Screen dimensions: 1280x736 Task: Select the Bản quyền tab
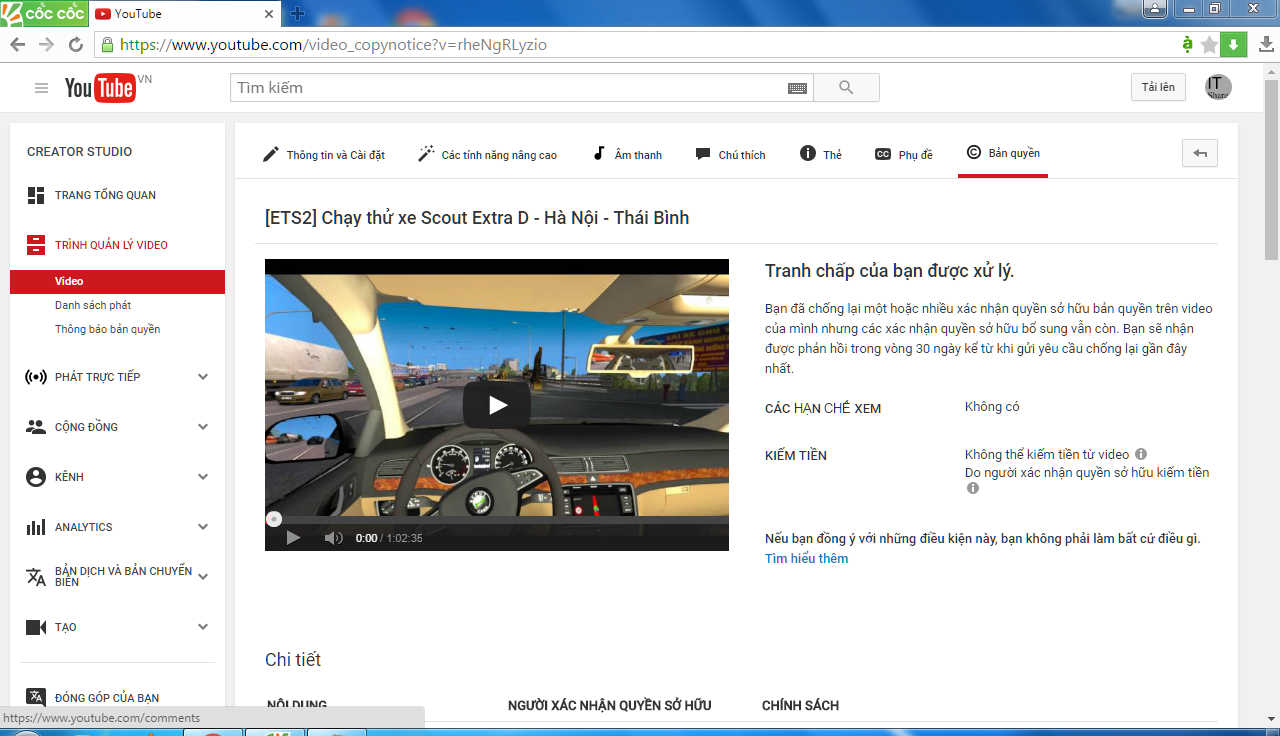tap(1003, 153)
